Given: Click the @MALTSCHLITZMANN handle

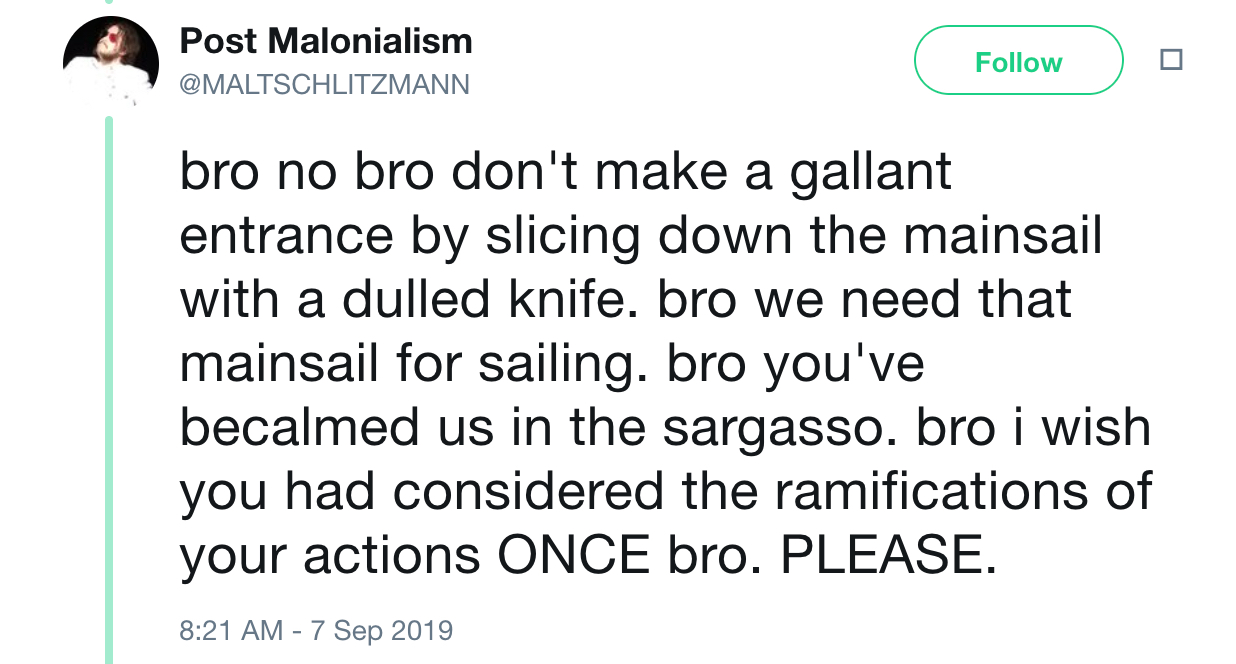Looking at the screenshot, I should pos(324,85).
